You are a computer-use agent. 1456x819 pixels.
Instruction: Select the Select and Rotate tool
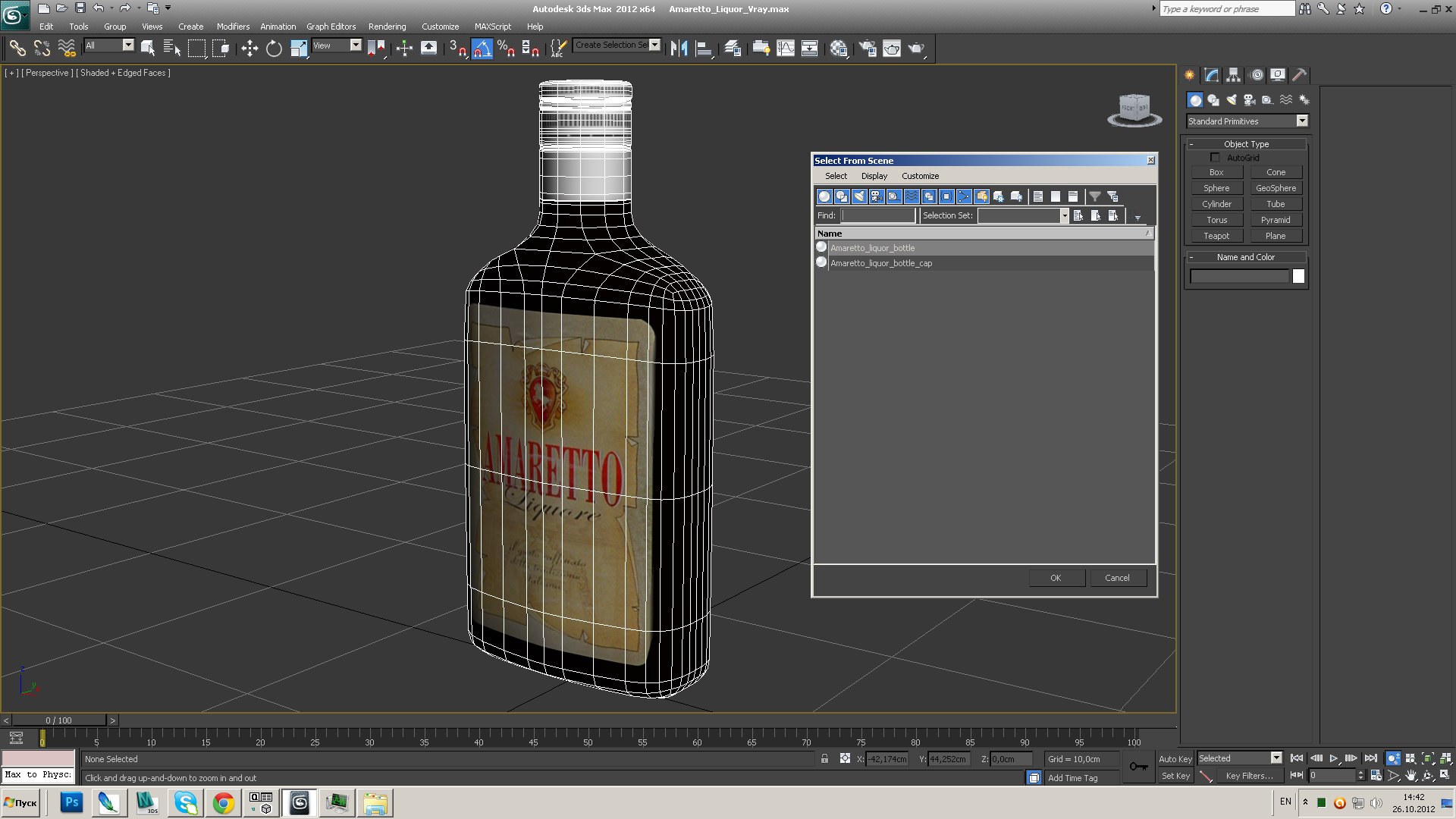pos(274,49)
